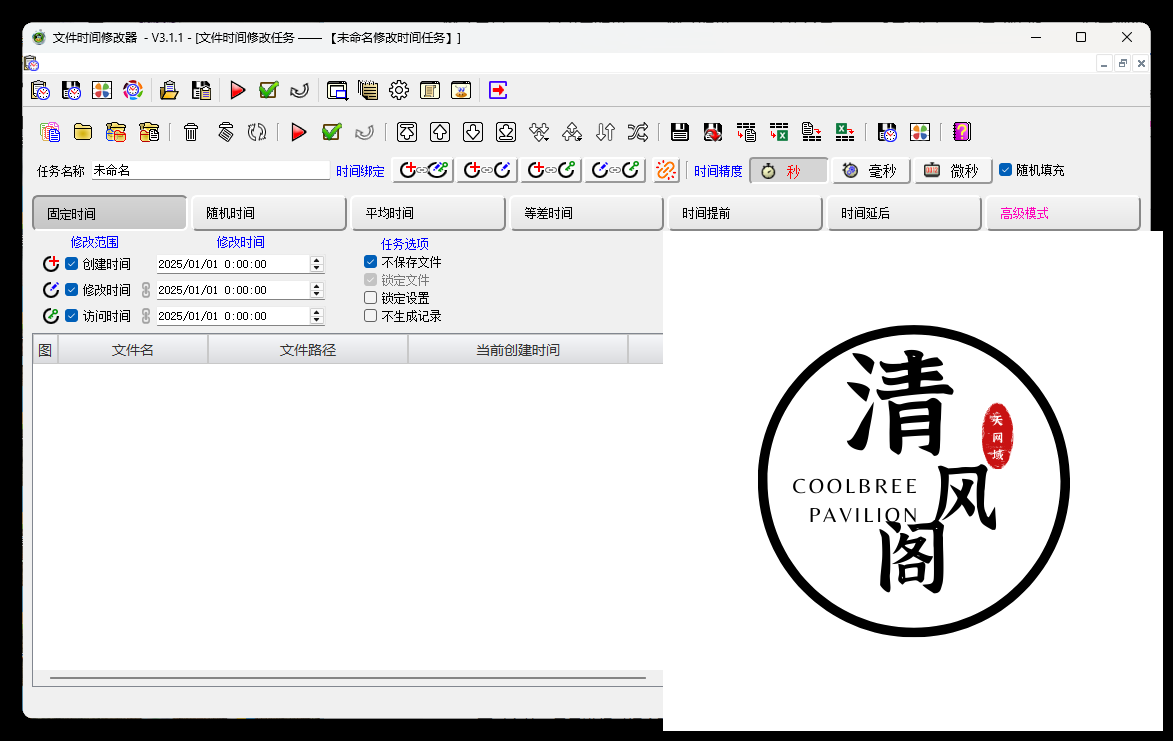Click the two circular refresh arrows icon
The image size is (1173, 741).
coord(257,132)
